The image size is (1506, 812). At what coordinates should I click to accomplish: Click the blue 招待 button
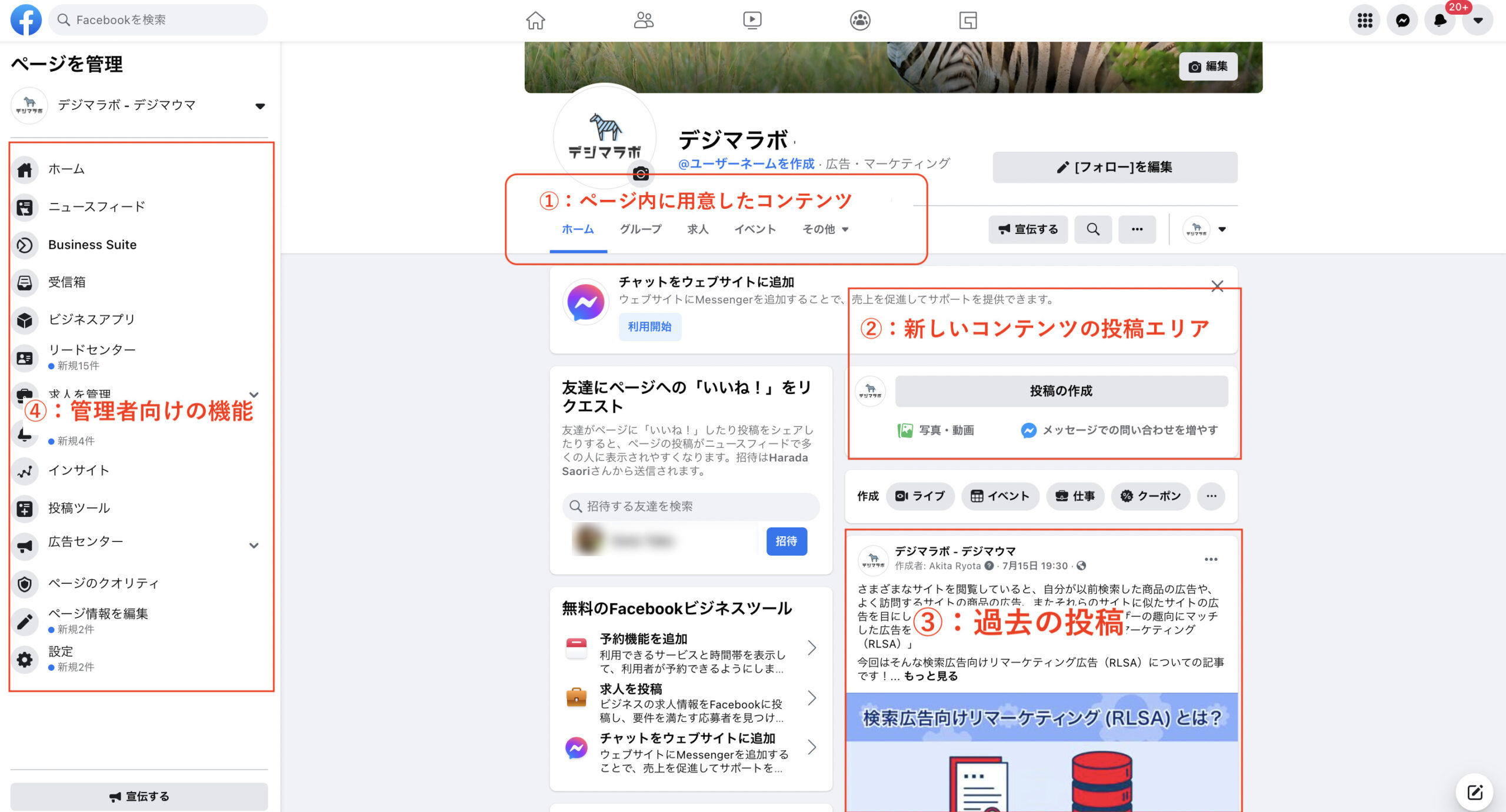787,542
